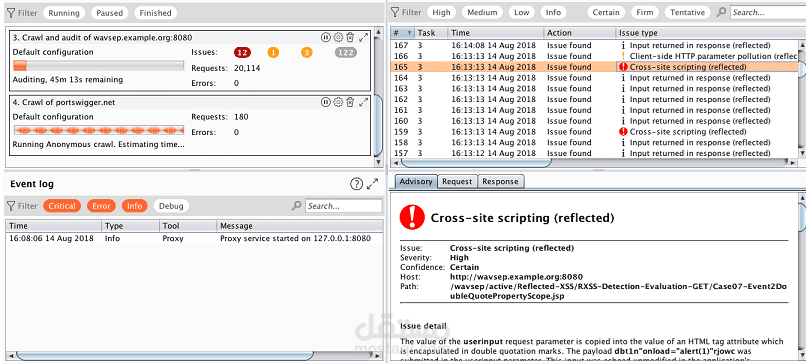Click the Event log horizontal scrollbar
This screenshot has height=364, width=806.
point(164,356)
